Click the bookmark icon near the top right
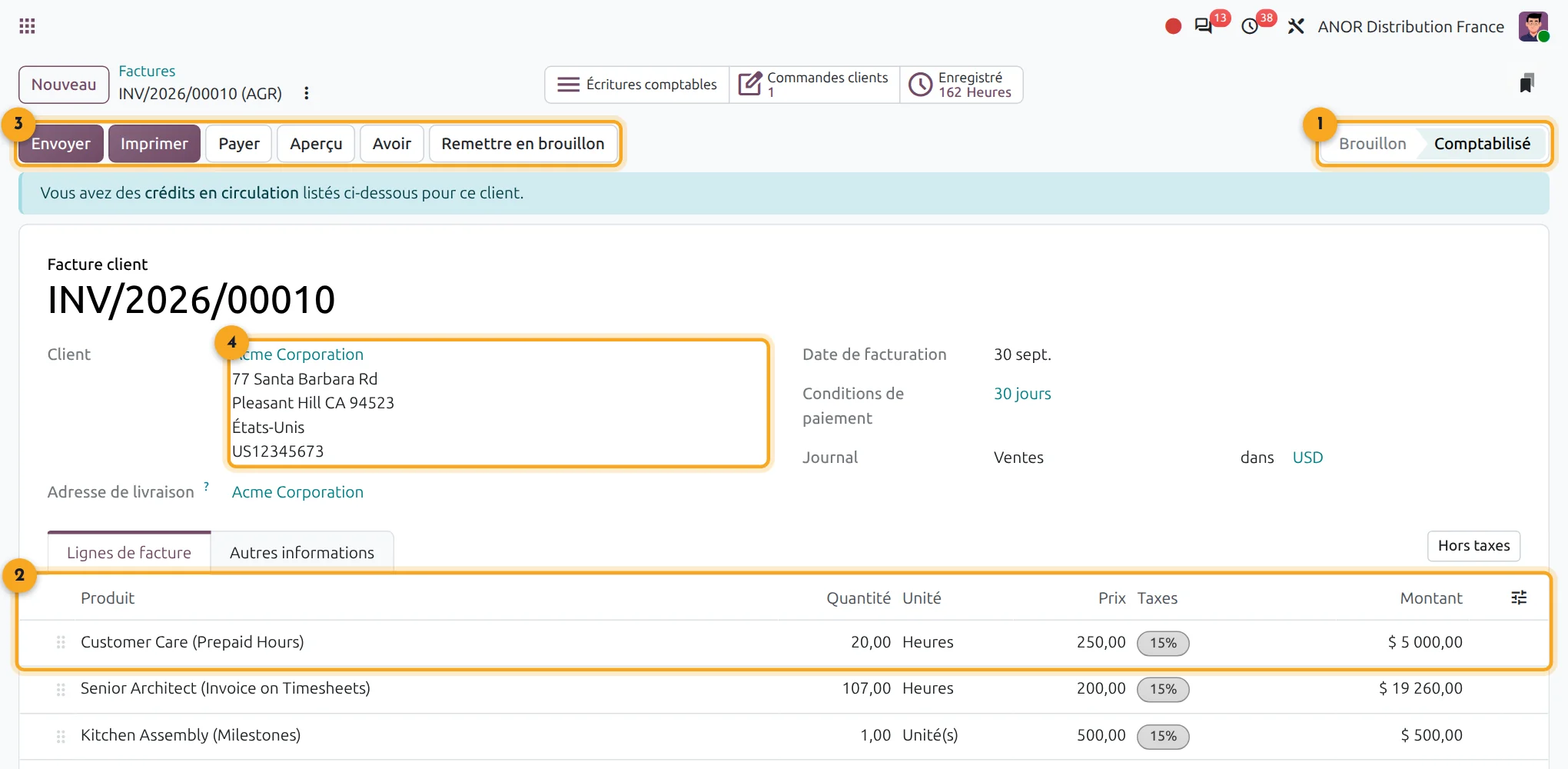Viewport: 1568px width, 769px height. pyautogui.click(x=1527, y=83)
